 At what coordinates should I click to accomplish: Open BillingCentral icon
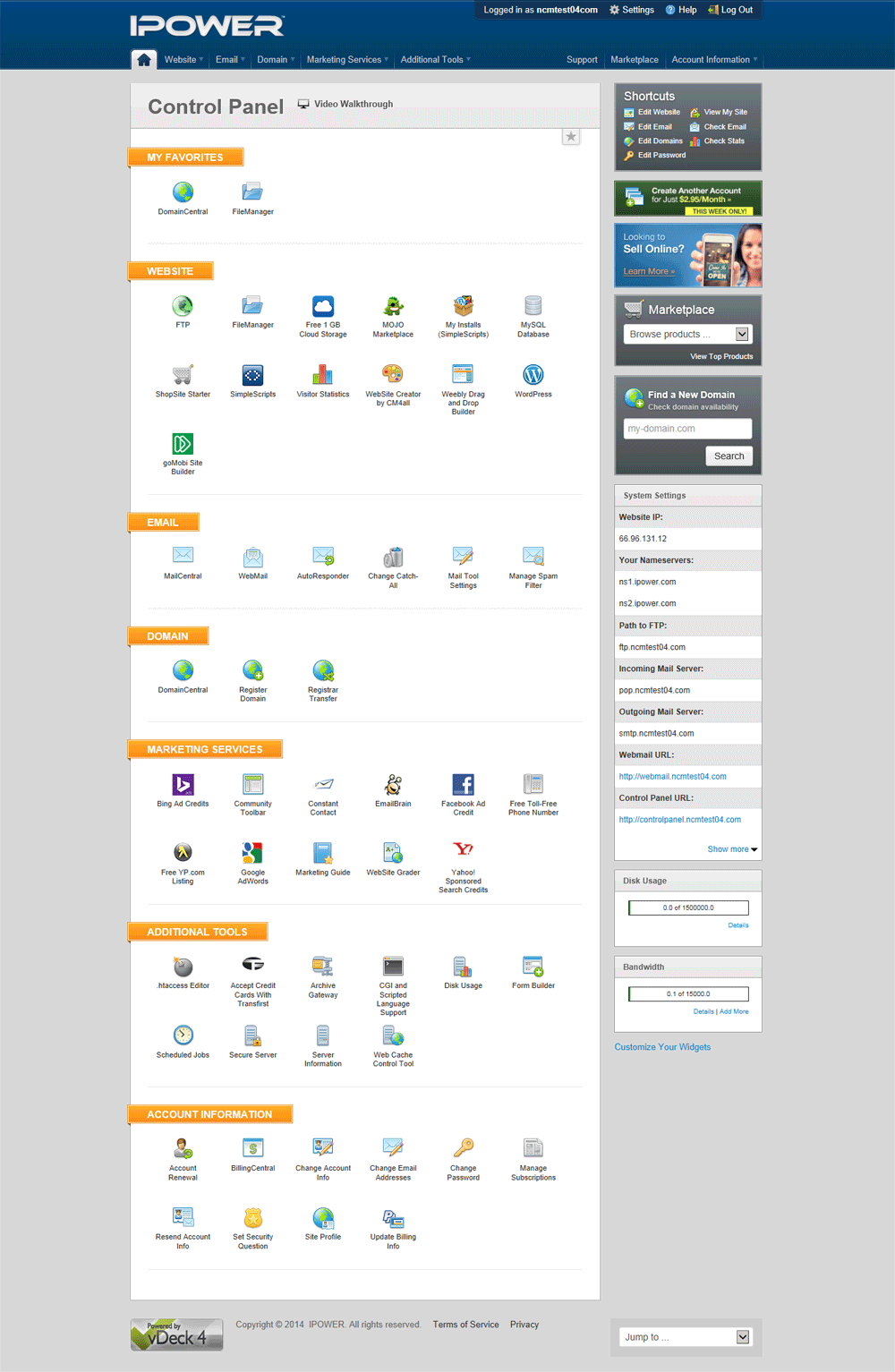[253, 1148]
